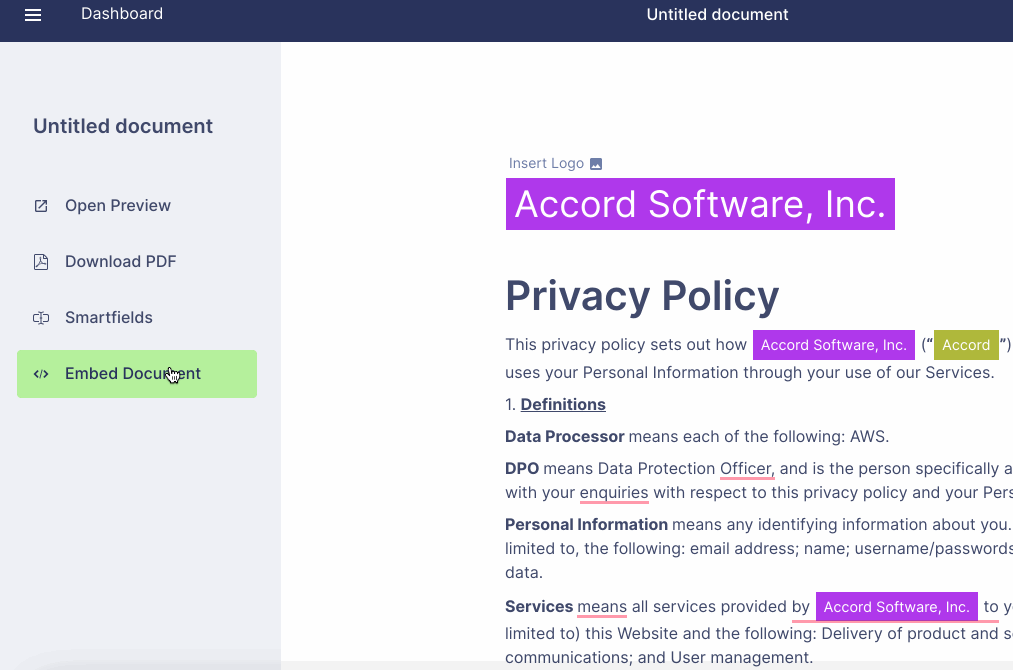
Task: Click the Open Preview external-link icon
Action: pyautogui.click(x=41, y=205)
